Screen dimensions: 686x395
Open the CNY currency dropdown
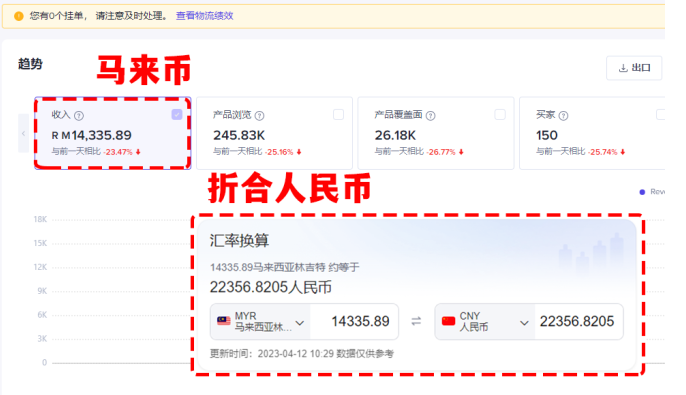[485, 322]
